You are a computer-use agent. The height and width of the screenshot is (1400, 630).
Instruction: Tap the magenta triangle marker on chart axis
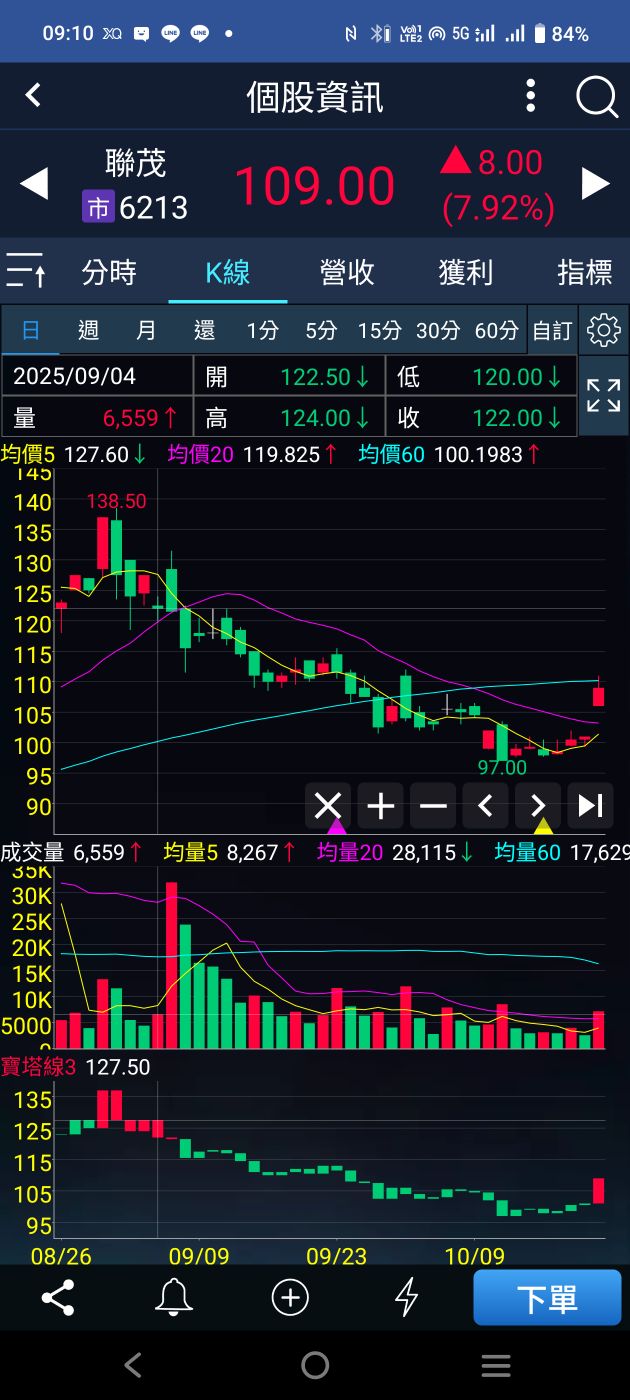[337, 826]
